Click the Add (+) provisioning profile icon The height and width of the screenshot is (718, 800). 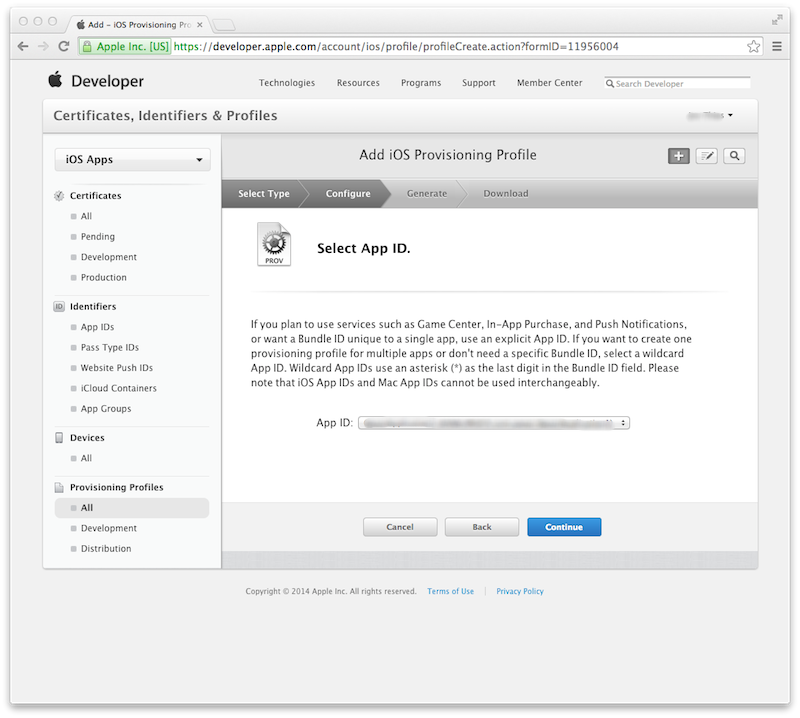pos(678,155)
